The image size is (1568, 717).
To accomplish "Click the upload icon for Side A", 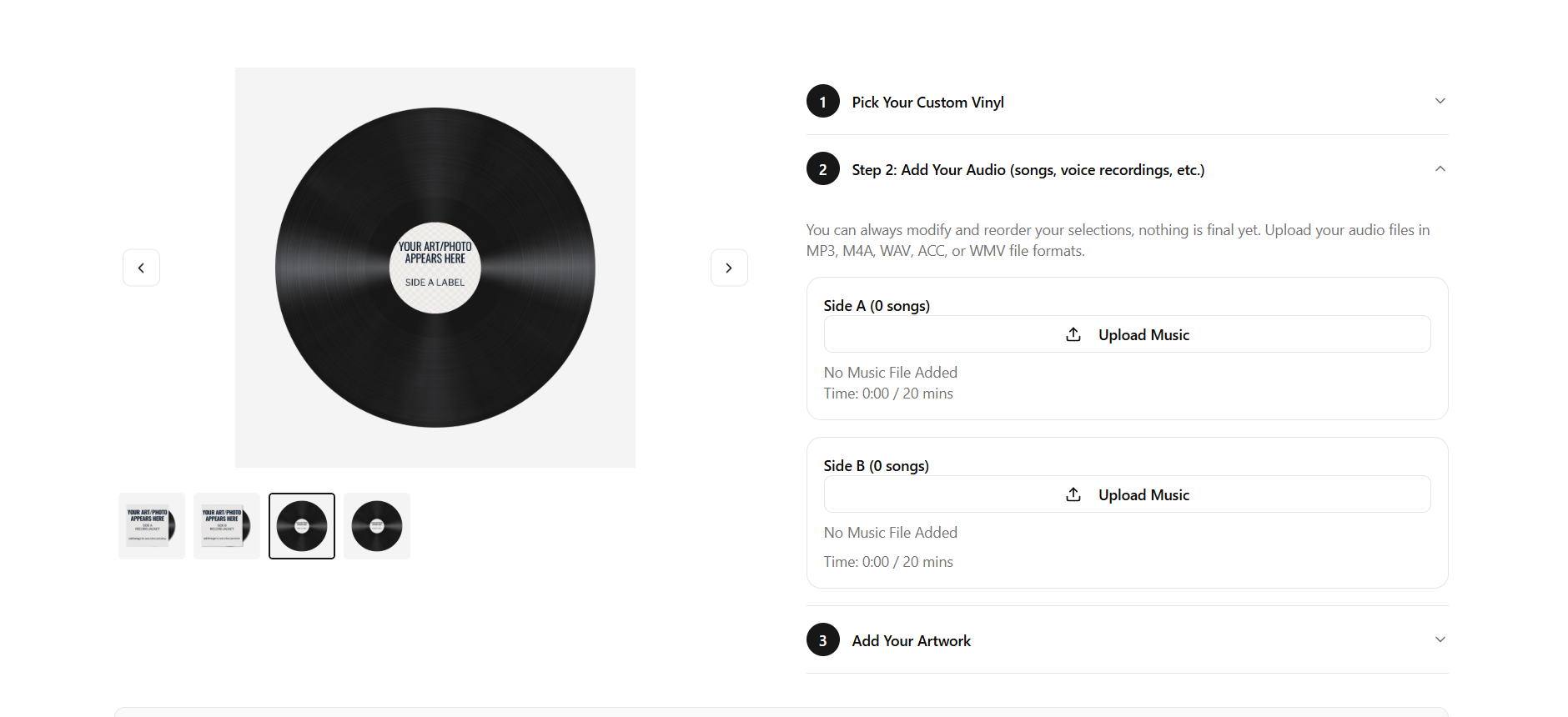I will click(1073, 334).
